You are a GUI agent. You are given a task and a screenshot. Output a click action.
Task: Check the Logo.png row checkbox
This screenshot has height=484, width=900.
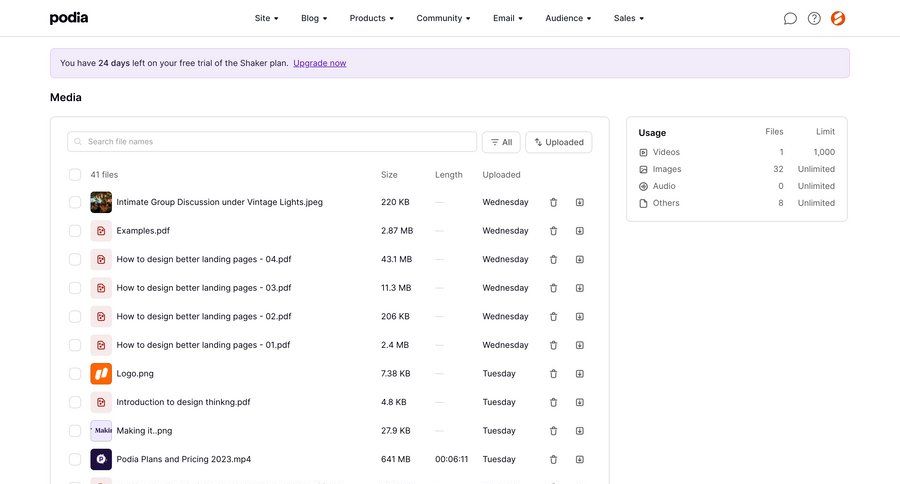[x=75, y=374]
